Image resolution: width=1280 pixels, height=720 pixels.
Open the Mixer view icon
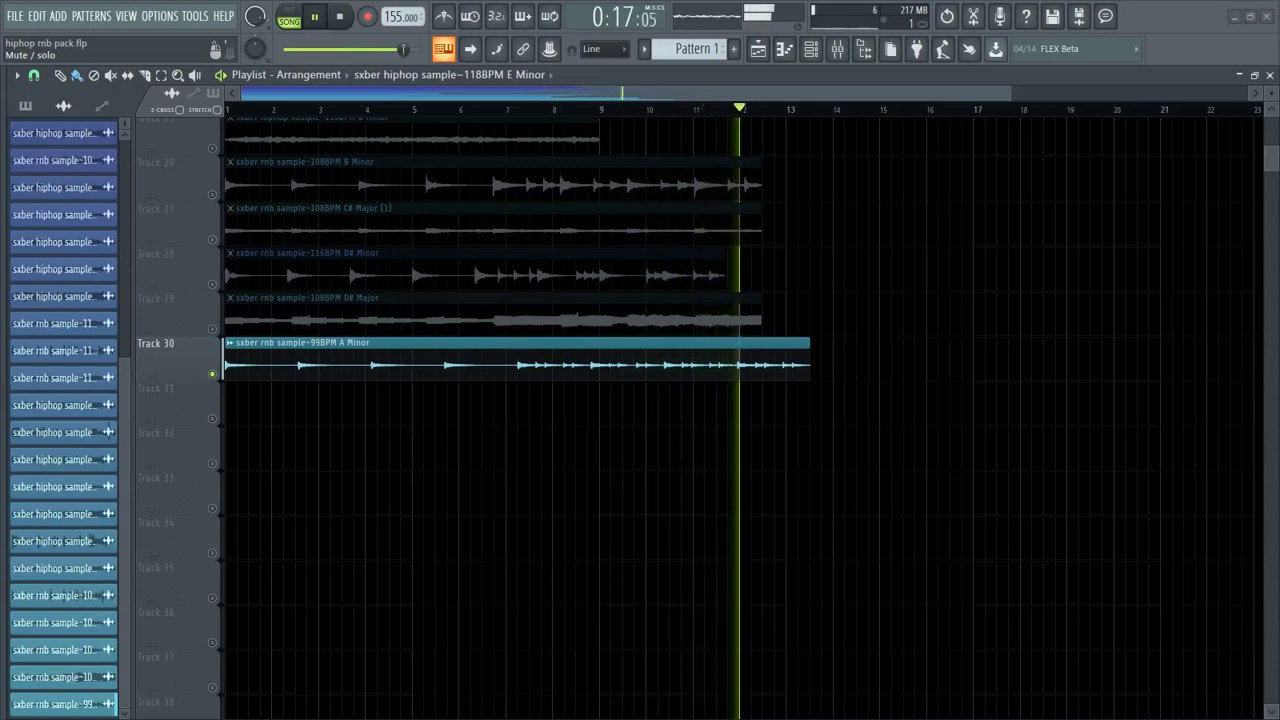[x=838, y=49]
